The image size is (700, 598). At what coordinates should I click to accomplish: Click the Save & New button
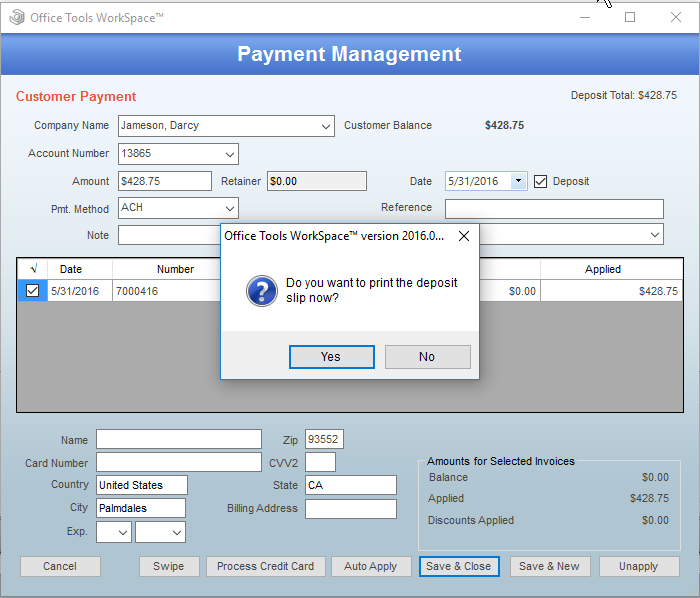point(550,566)
